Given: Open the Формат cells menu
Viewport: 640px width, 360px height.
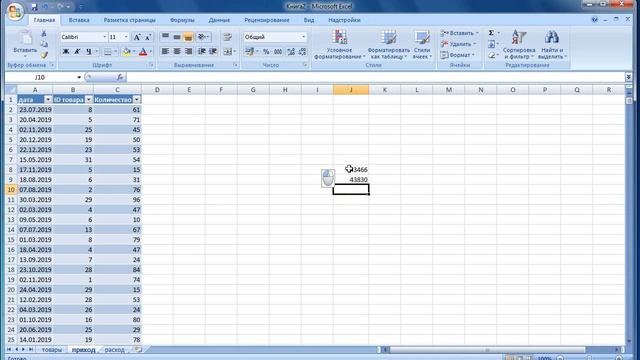Looking at the screenshot, I should [x=458, y=55].
